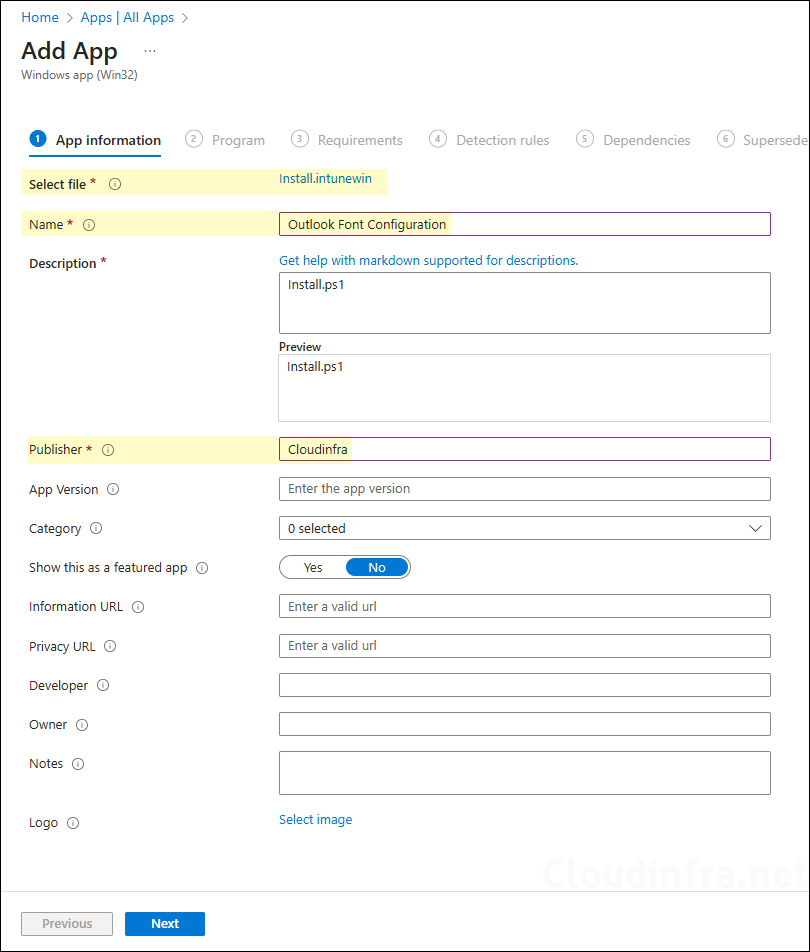The width and height of the screenshot is (810, 952).
Task: Click Select image to add a logo
Action: [x=315, y=819]
